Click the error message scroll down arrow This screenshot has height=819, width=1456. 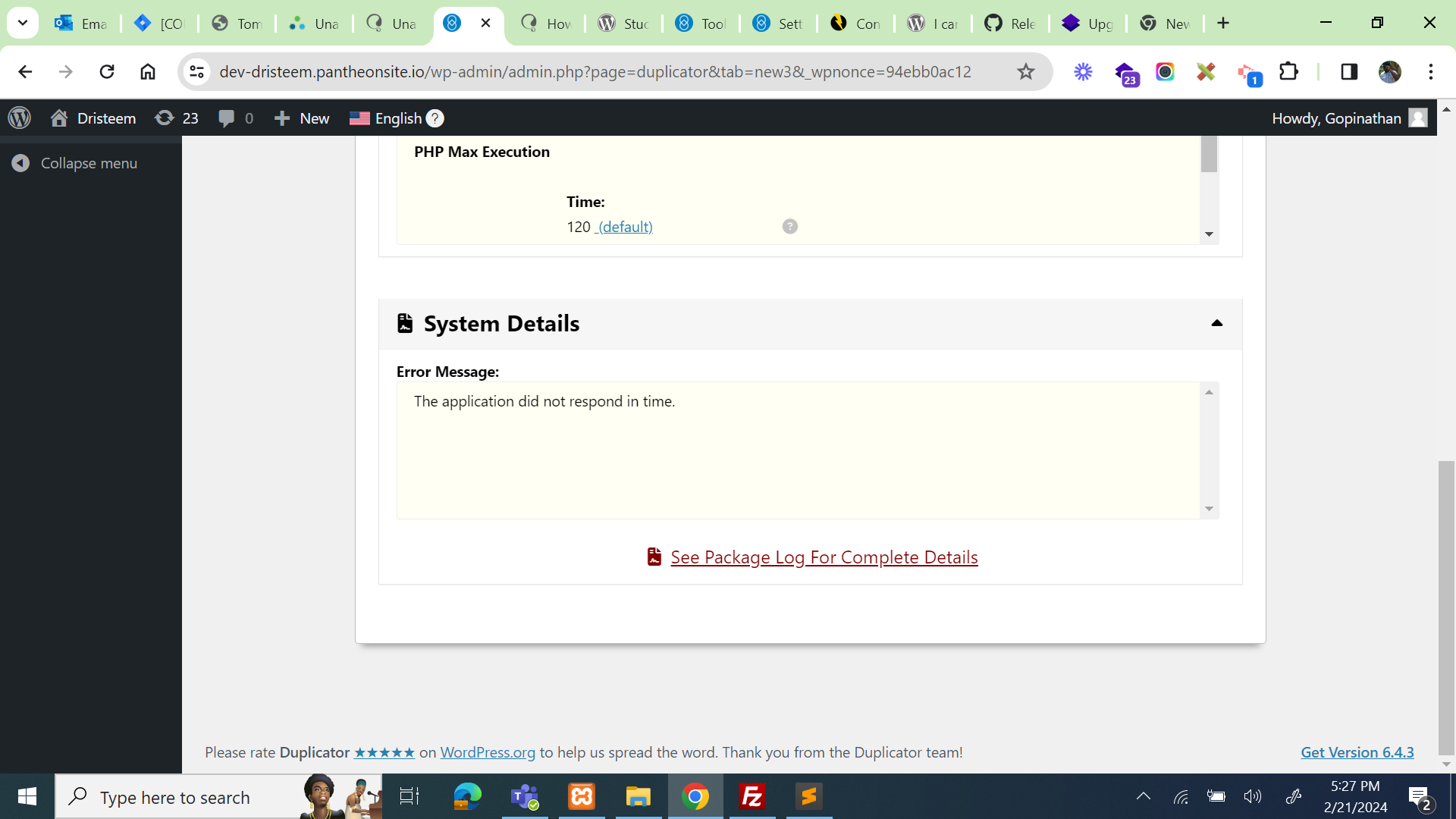tap(1210, 509)
